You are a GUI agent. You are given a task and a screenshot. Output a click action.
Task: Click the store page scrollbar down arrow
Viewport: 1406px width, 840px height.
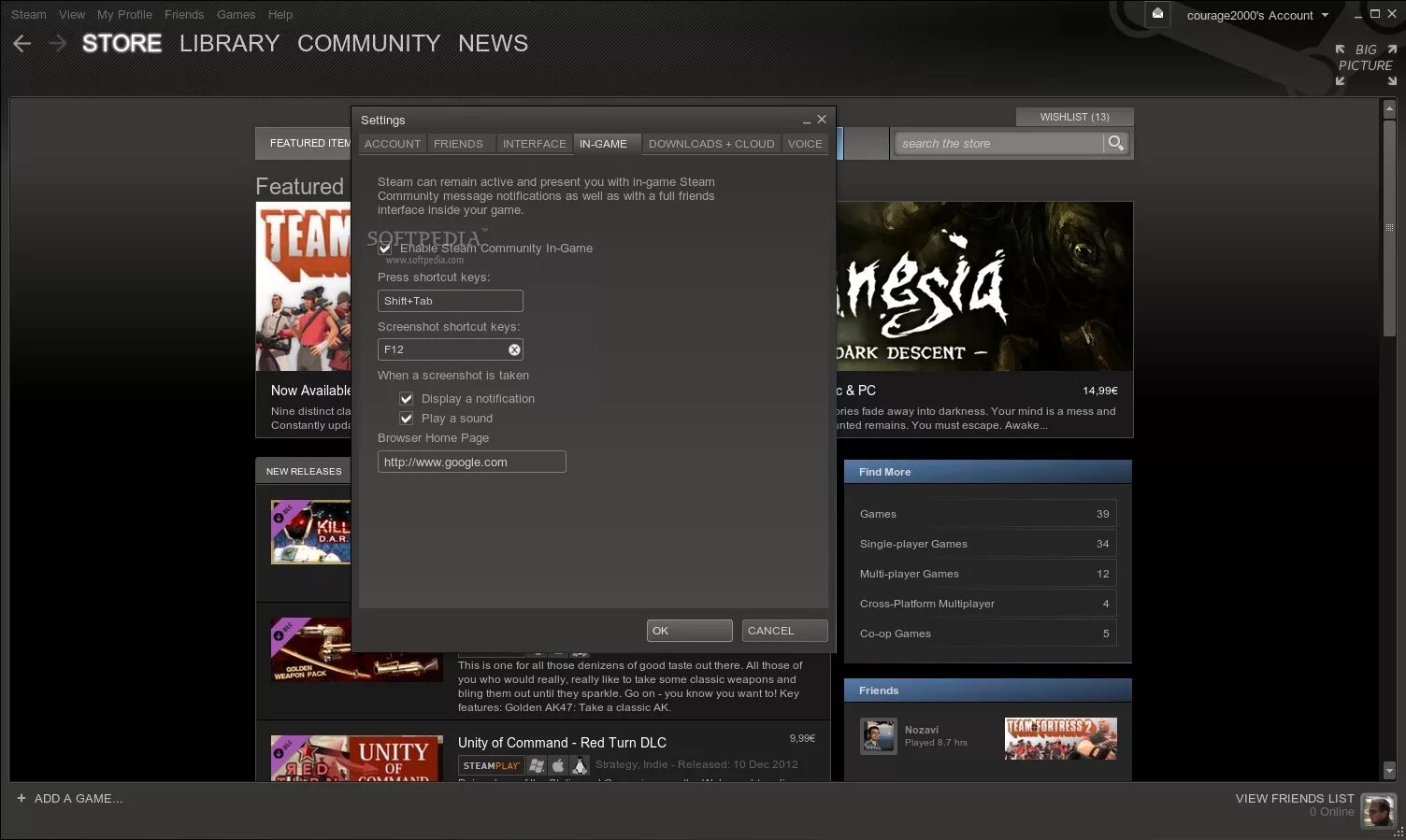1389,771
